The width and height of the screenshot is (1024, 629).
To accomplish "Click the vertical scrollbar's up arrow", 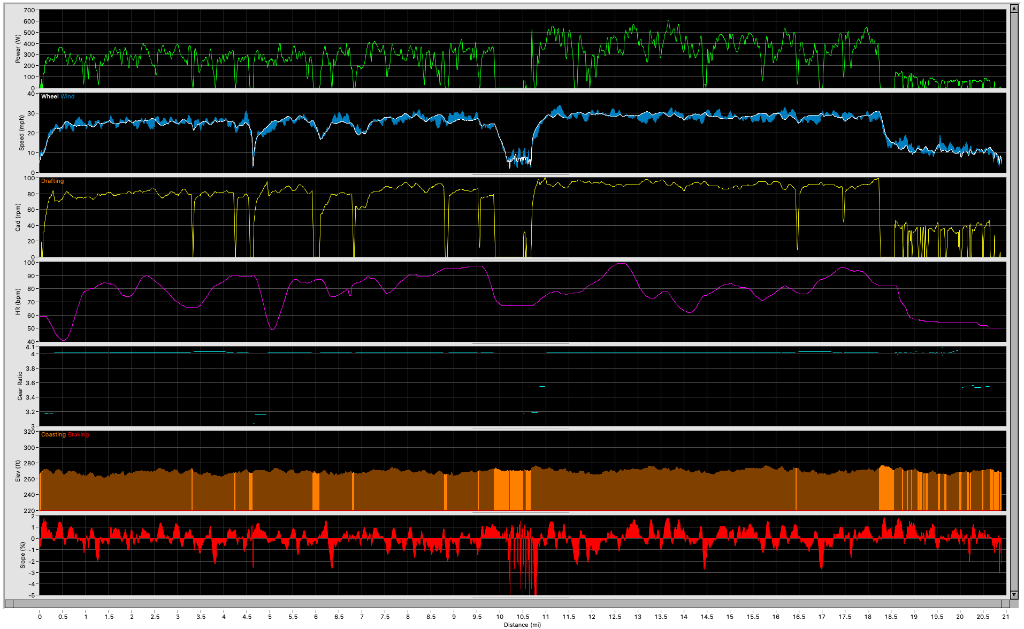I will pyautogui.click(x=1014, y=9).
